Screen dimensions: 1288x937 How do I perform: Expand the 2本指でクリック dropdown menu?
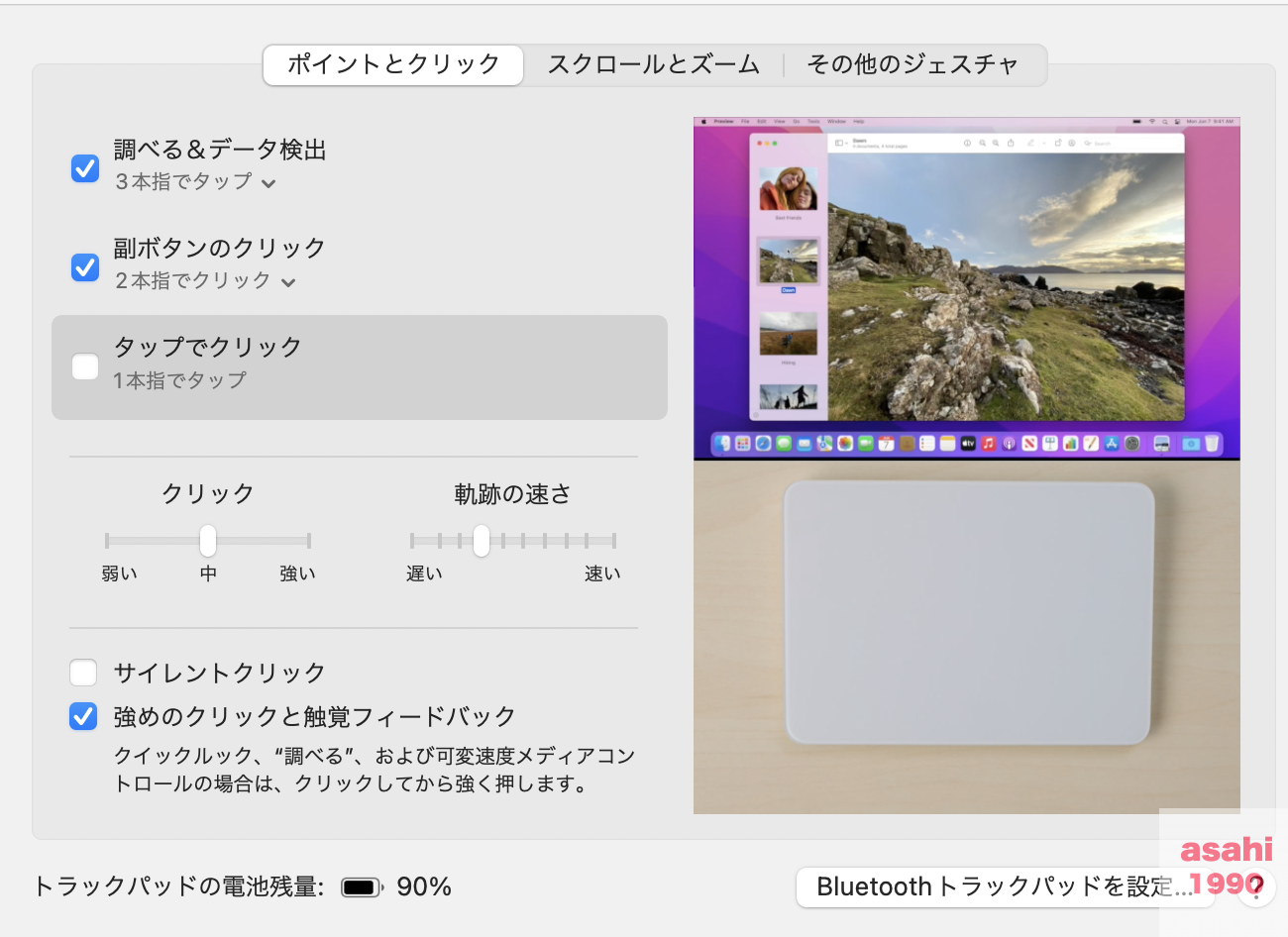coord(205,281)
